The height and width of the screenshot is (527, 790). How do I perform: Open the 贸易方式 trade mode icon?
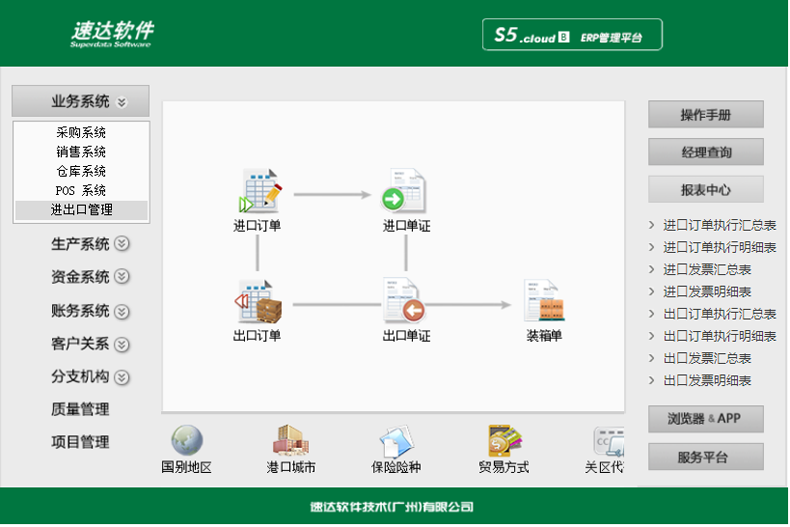(x=504, y=440)
